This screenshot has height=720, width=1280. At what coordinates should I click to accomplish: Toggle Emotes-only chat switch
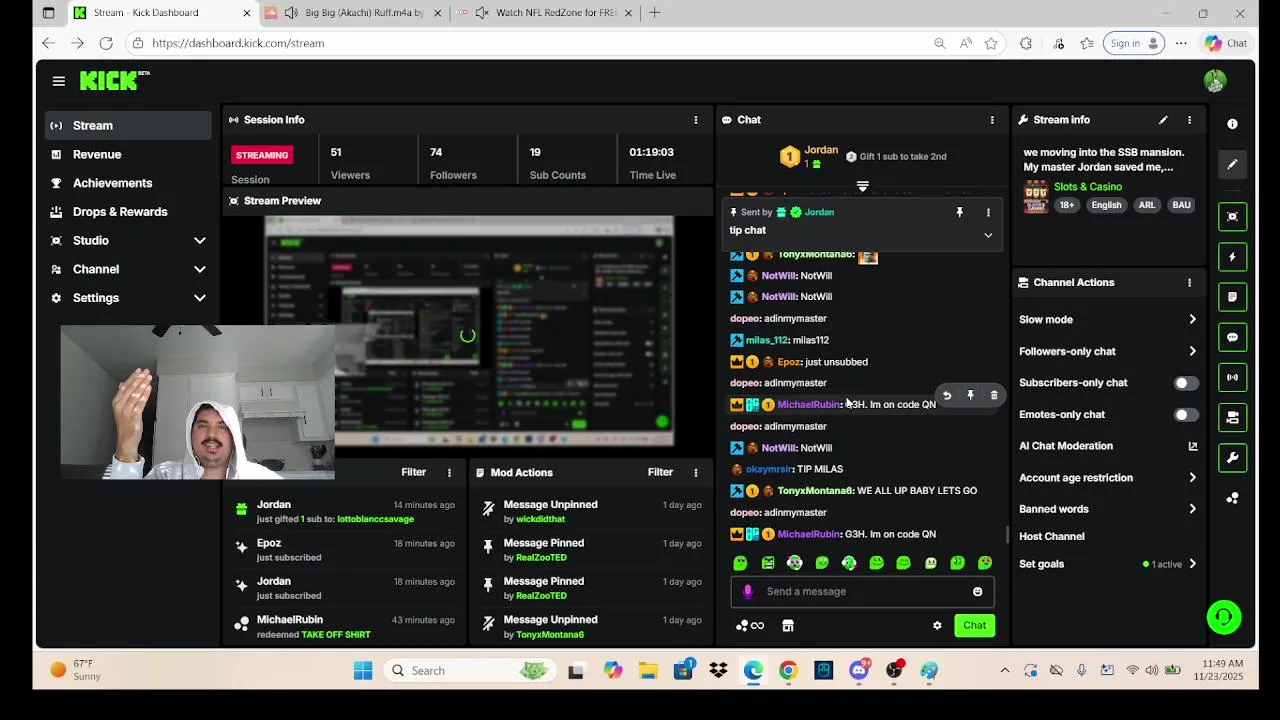(x=1185, y=415)
